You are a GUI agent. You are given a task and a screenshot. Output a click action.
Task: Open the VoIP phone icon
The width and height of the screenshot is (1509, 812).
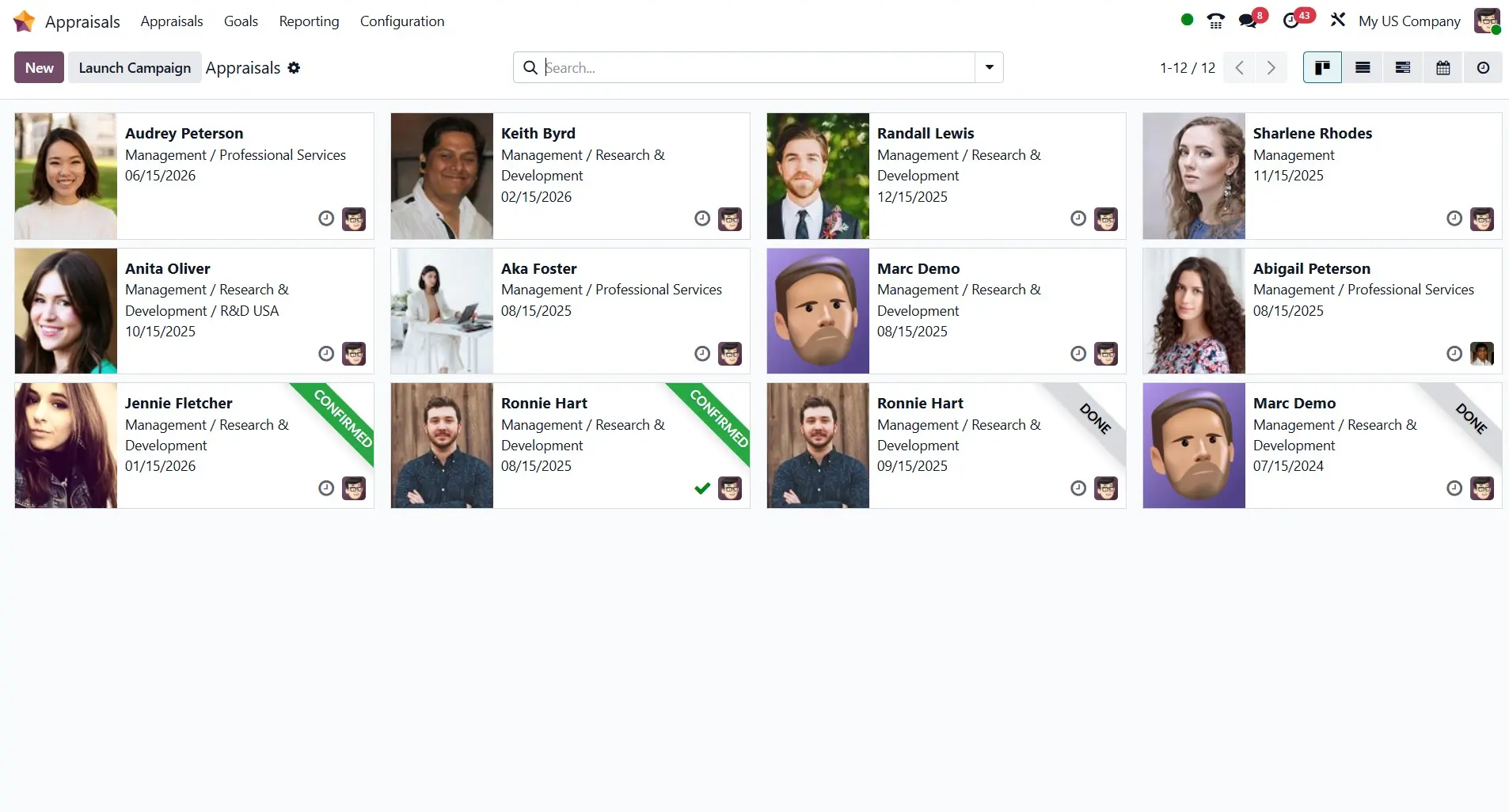coord(1216,21)
